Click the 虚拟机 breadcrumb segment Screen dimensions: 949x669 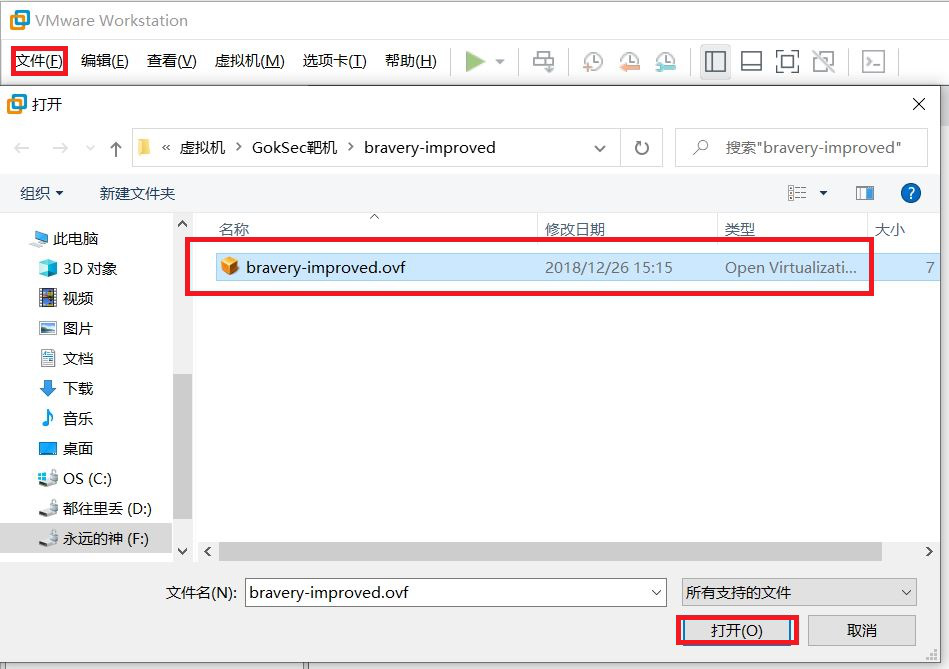pos(202,148)
